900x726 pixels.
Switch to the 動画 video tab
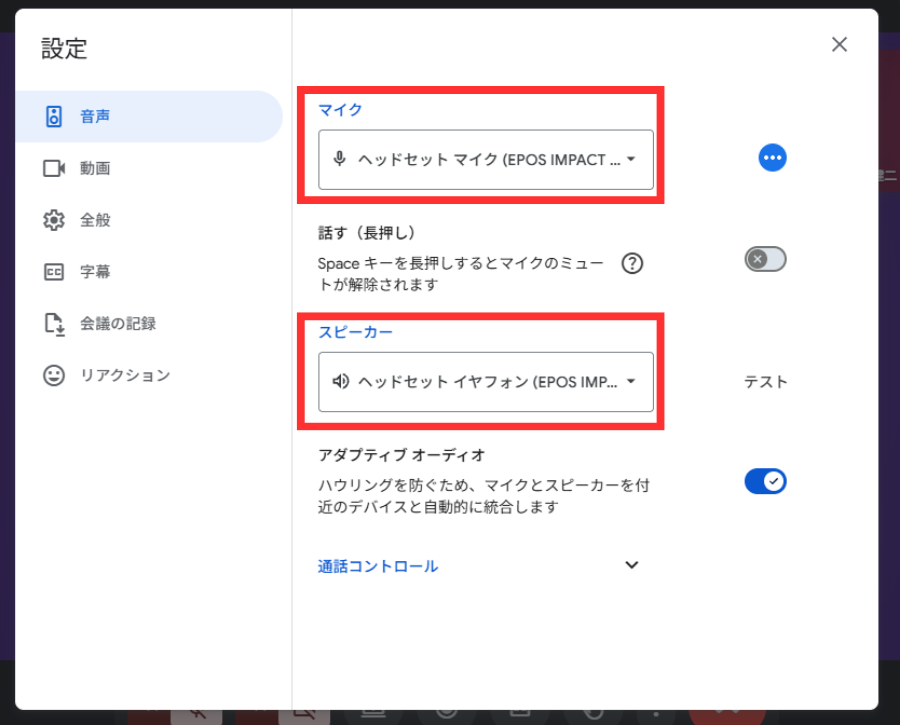point(148,168)
